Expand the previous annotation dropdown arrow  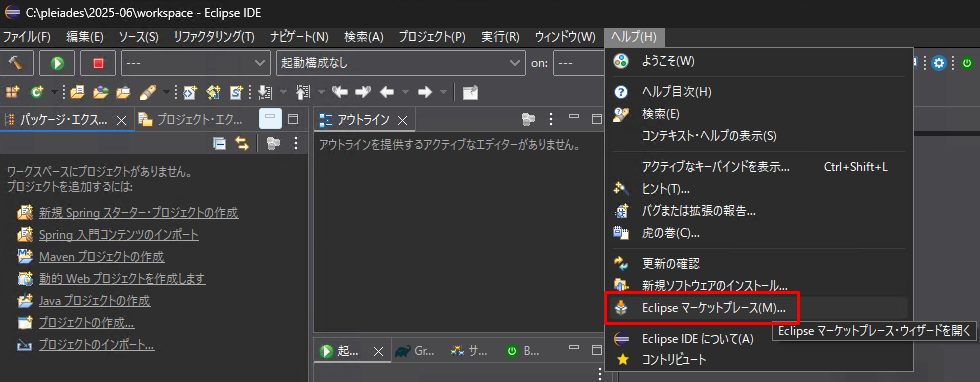(321, 93)
